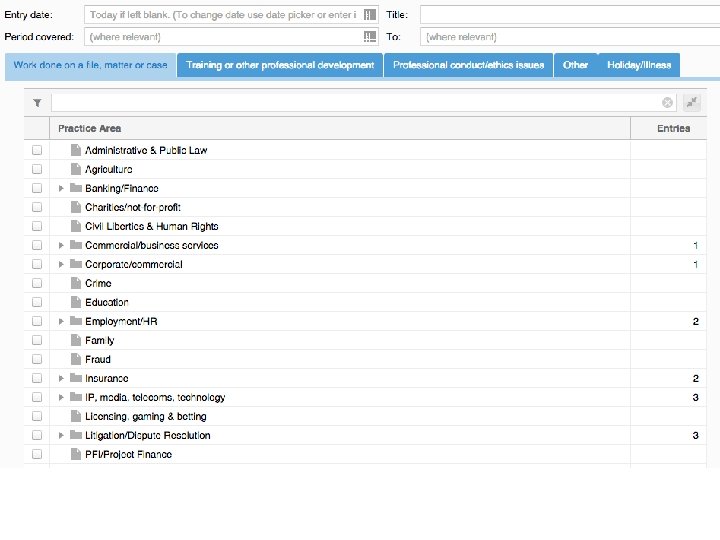Switch to Training or other professional development tab
720x540 pixels.
click(x=280, y=65)
